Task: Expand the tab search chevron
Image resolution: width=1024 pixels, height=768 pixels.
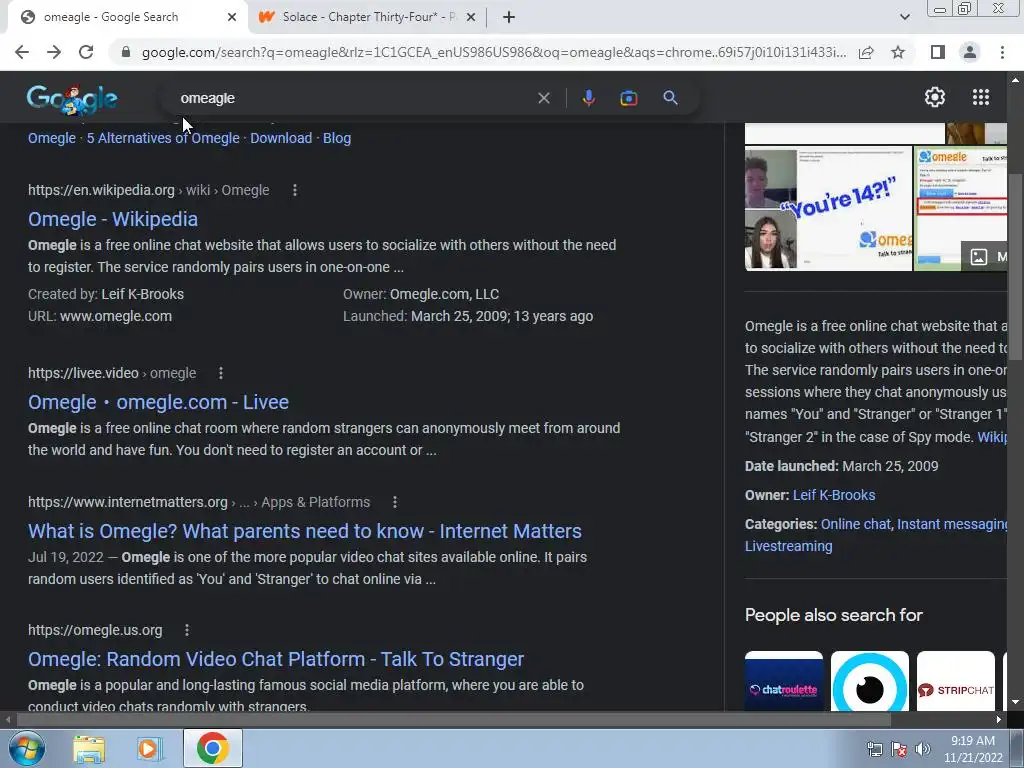Action: coord(904,17)
